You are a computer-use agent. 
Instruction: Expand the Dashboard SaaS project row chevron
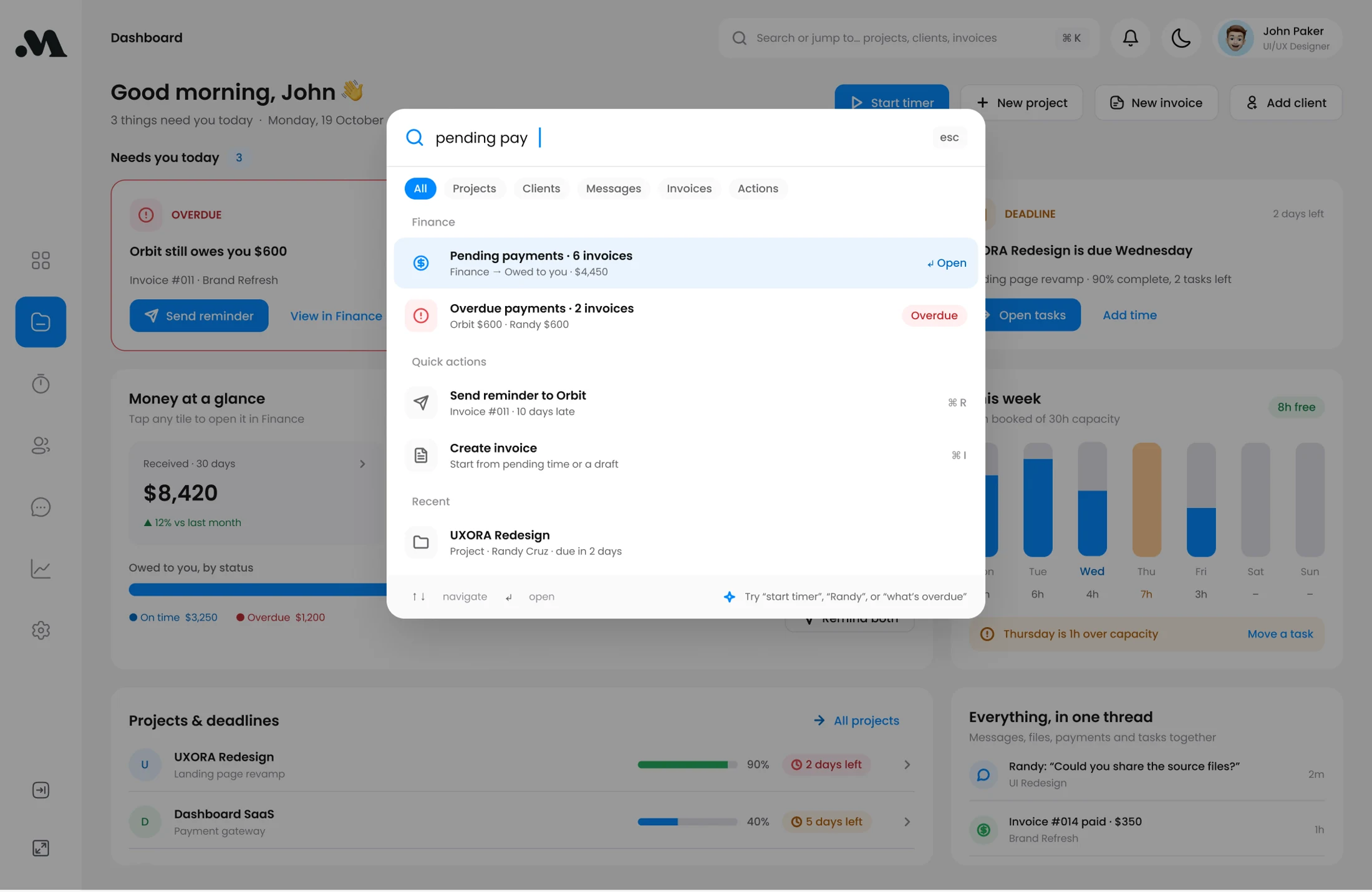[907, 822]
